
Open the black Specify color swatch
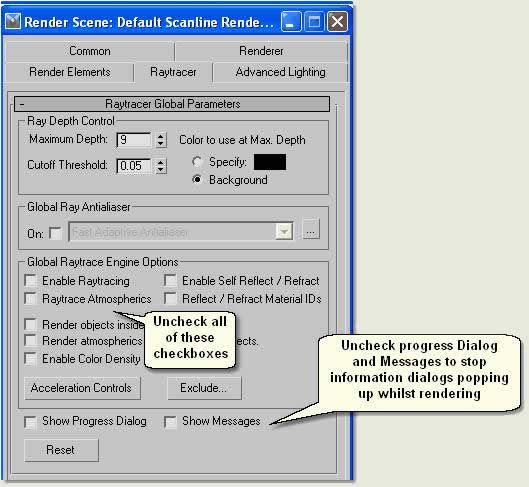[270, 162]
